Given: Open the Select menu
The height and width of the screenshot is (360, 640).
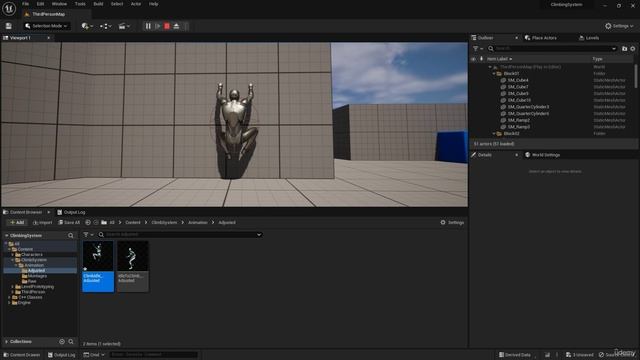Looking at the screenshot, I should [117, 4].
